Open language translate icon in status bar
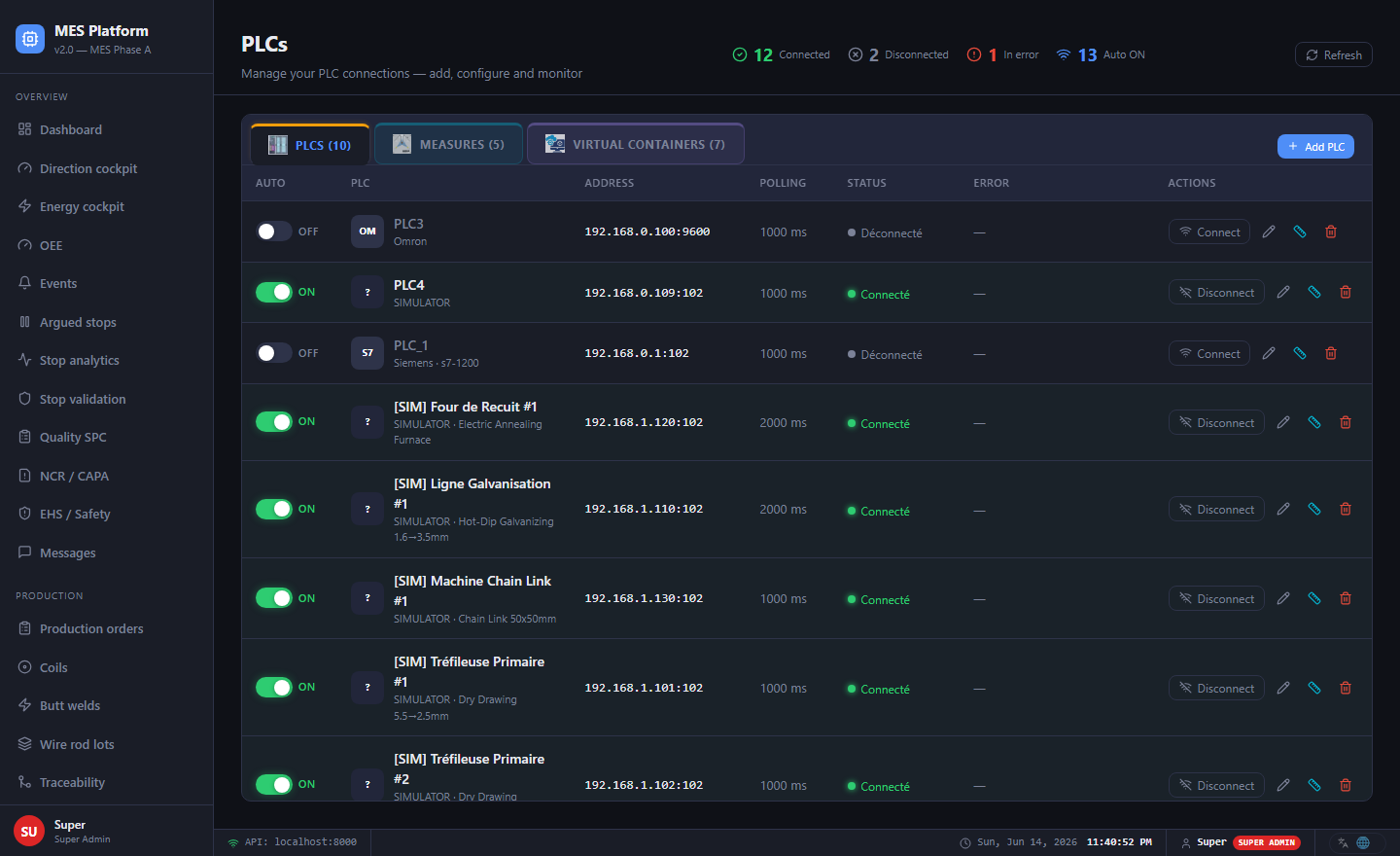Image resolution: width=1400 pixels, height=856 pixels. click(1343, 842)
